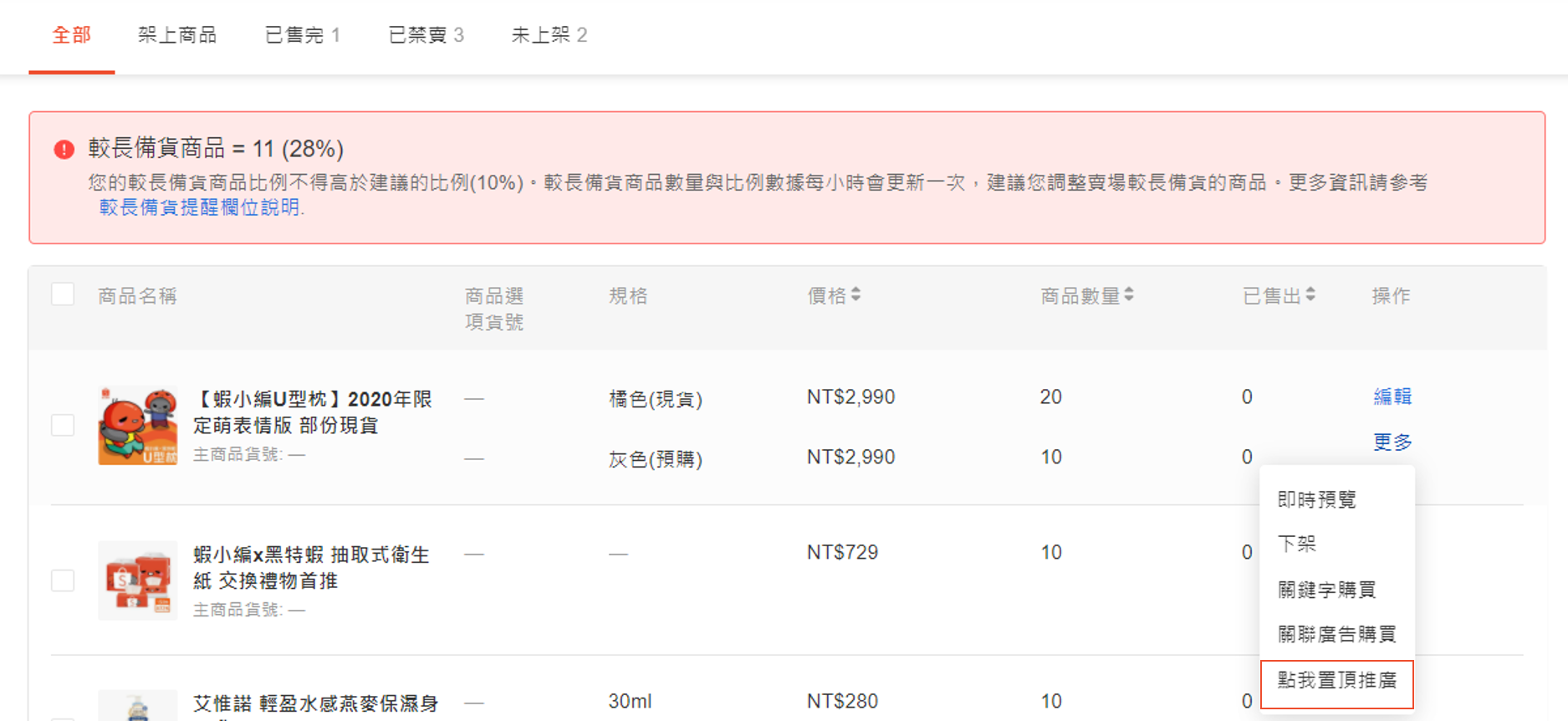Tick the checkbox for 蝦小編U型枕 product
This screenshot has width=1568, height=721.
click(63, 425)
